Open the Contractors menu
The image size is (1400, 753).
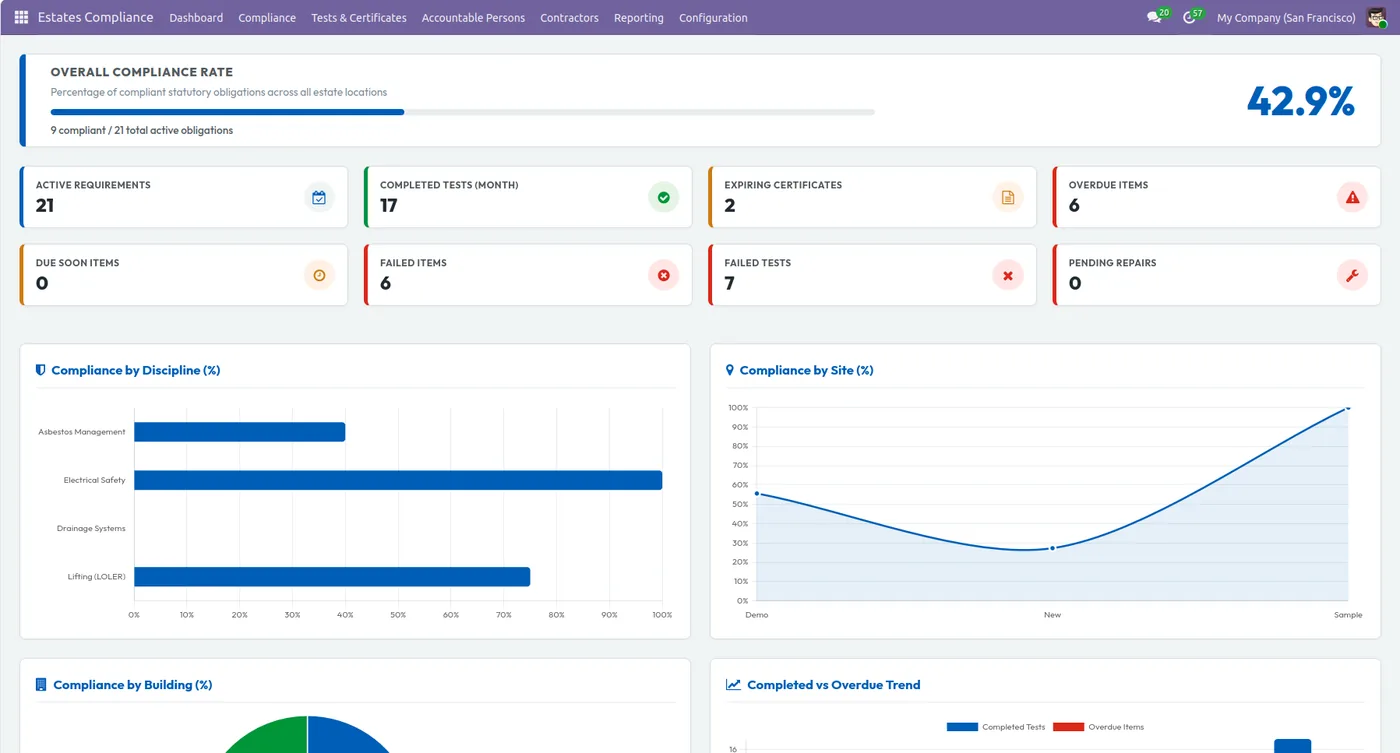coord(569,18)
